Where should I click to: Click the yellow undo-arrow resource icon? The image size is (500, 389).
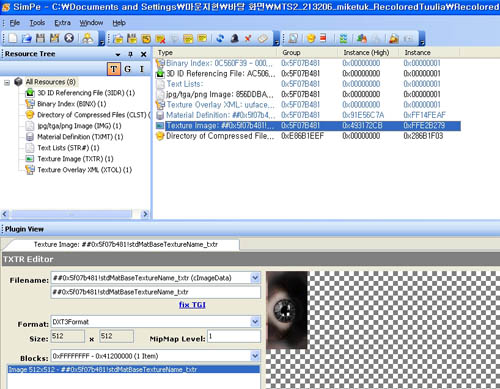tap(146, 39)
